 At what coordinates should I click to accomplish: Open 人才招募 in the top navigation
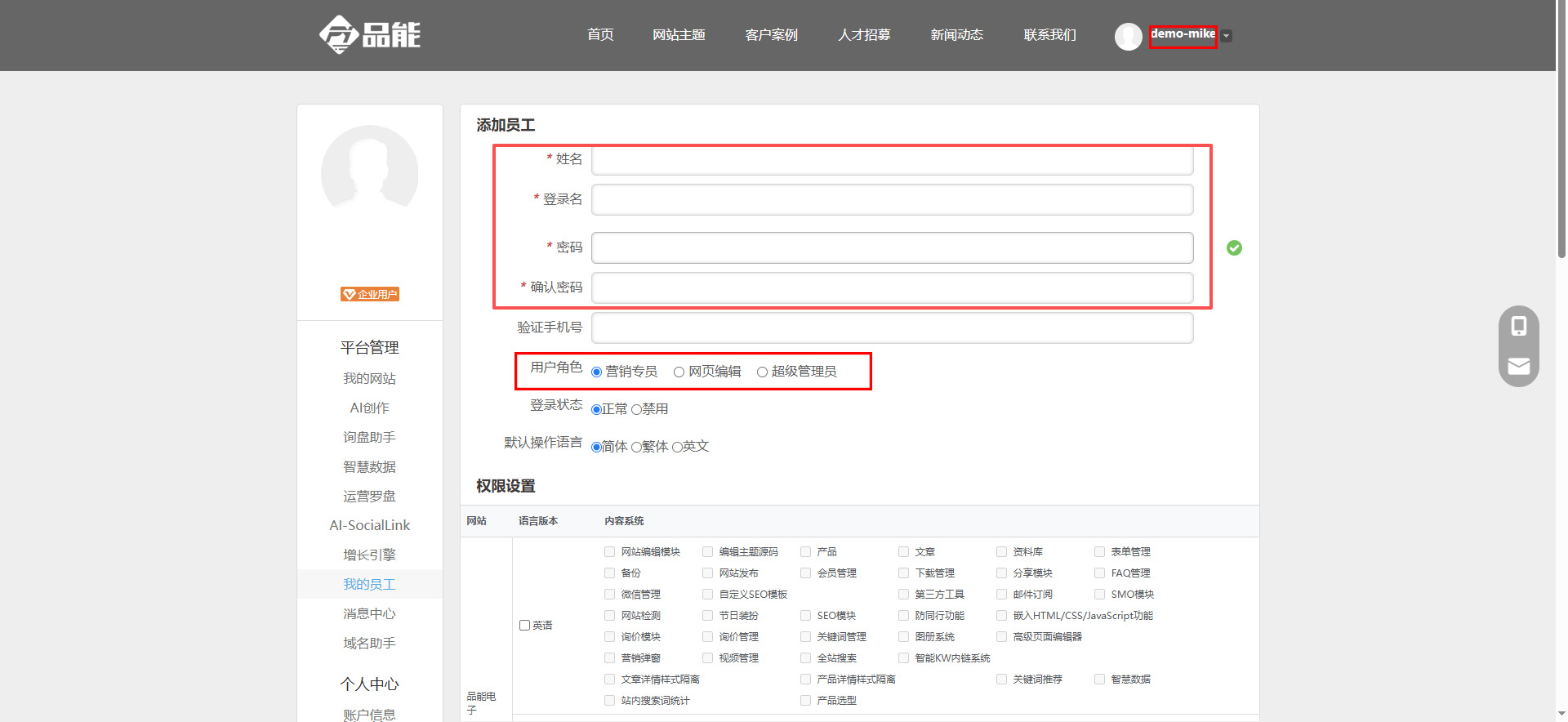[864, 35]
